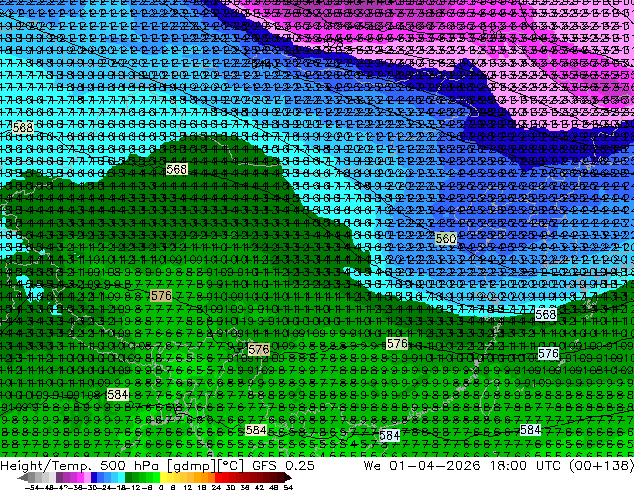Click the beige 576 label above 7-values region
Viewport: 634px width, 490px height.
[161, 296]
